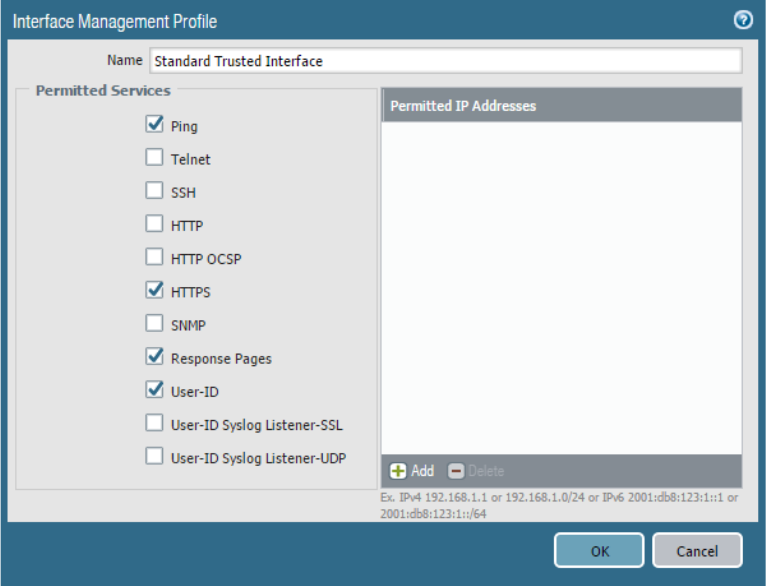The image size is (766, 586).
Task: Turn off Response Pages checkbox
Action: coord(154,357)
